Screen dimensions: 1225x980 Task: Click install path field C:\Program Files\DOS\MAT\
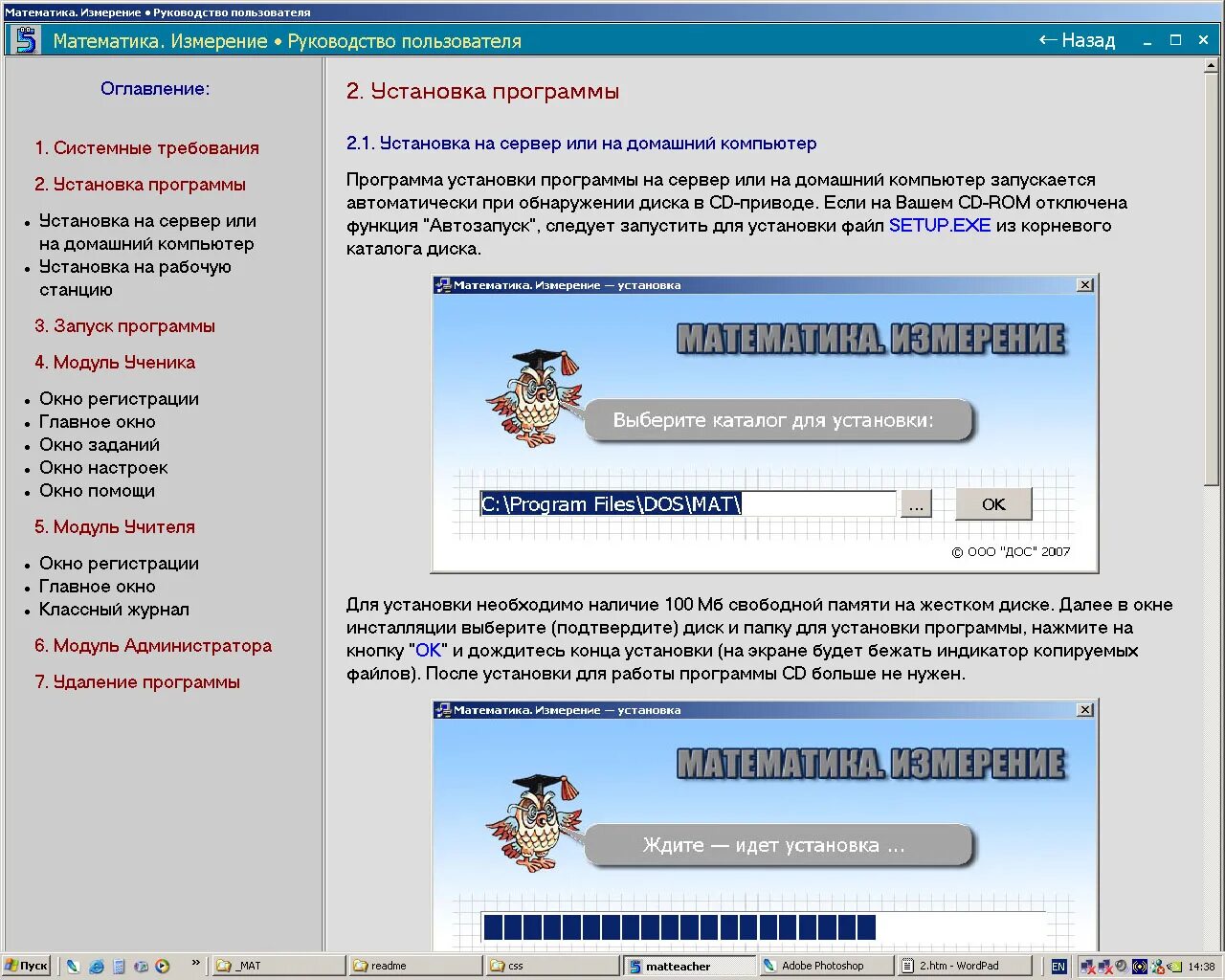(687, 503)
